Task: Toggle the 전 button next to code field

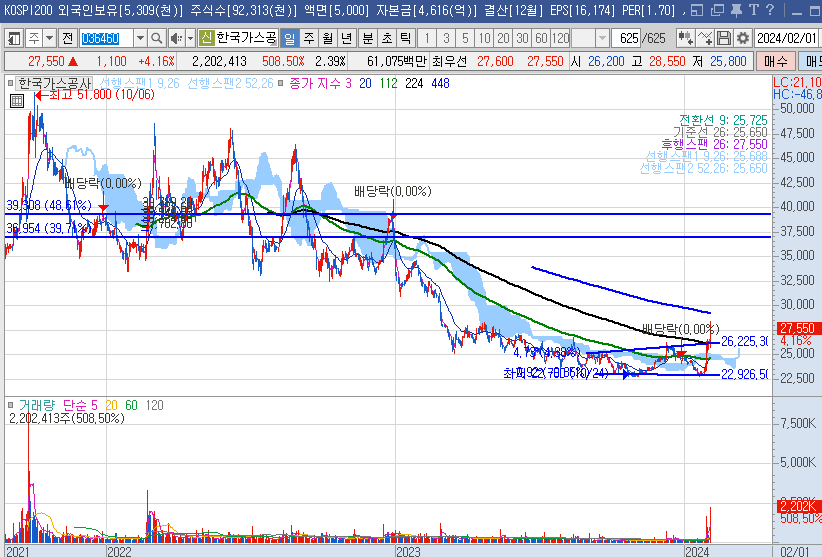Action: click(x=68, y=38)
